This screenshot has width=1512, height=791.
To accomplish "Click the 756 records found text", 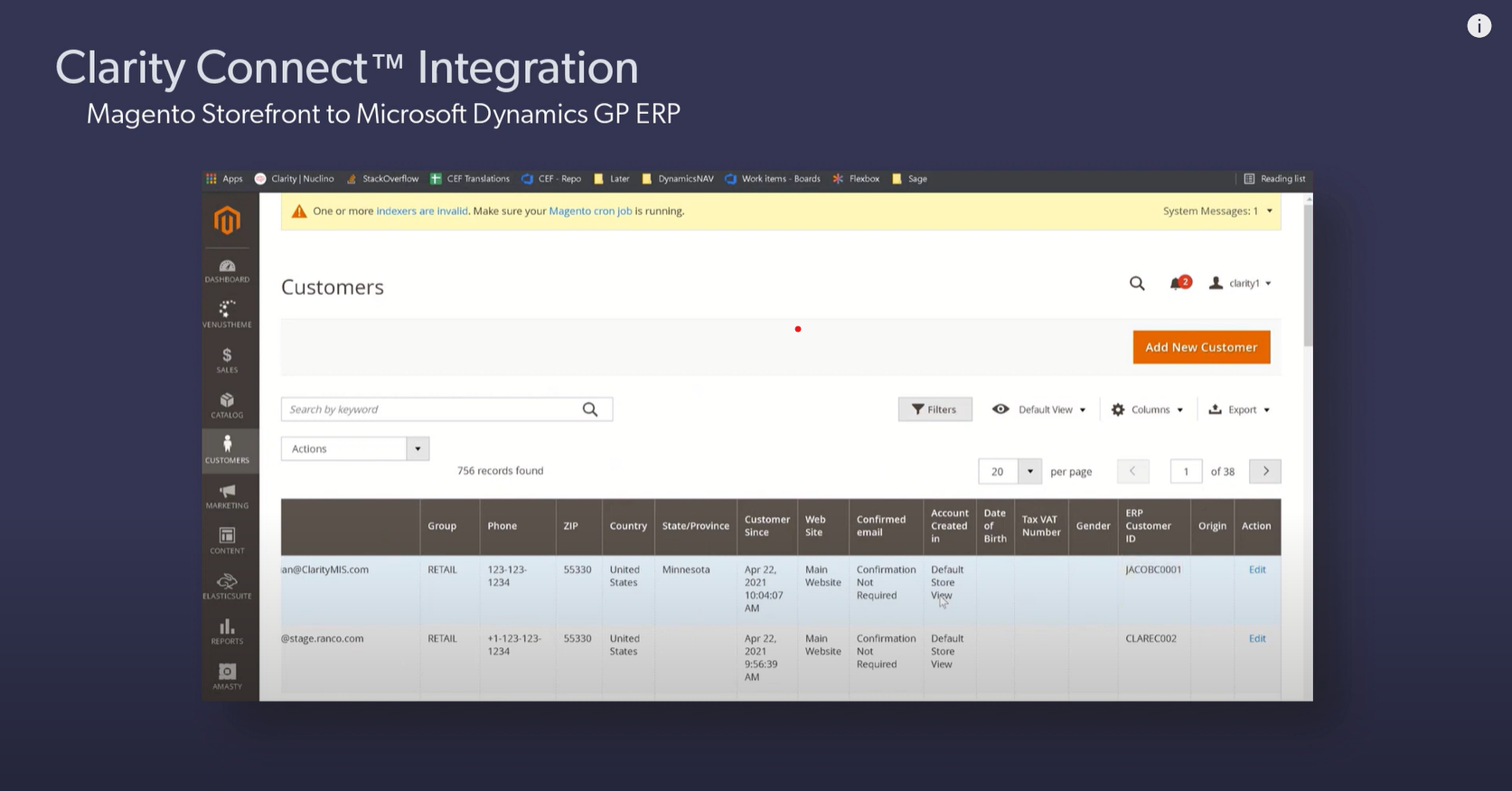I will [x=500, y=471].
